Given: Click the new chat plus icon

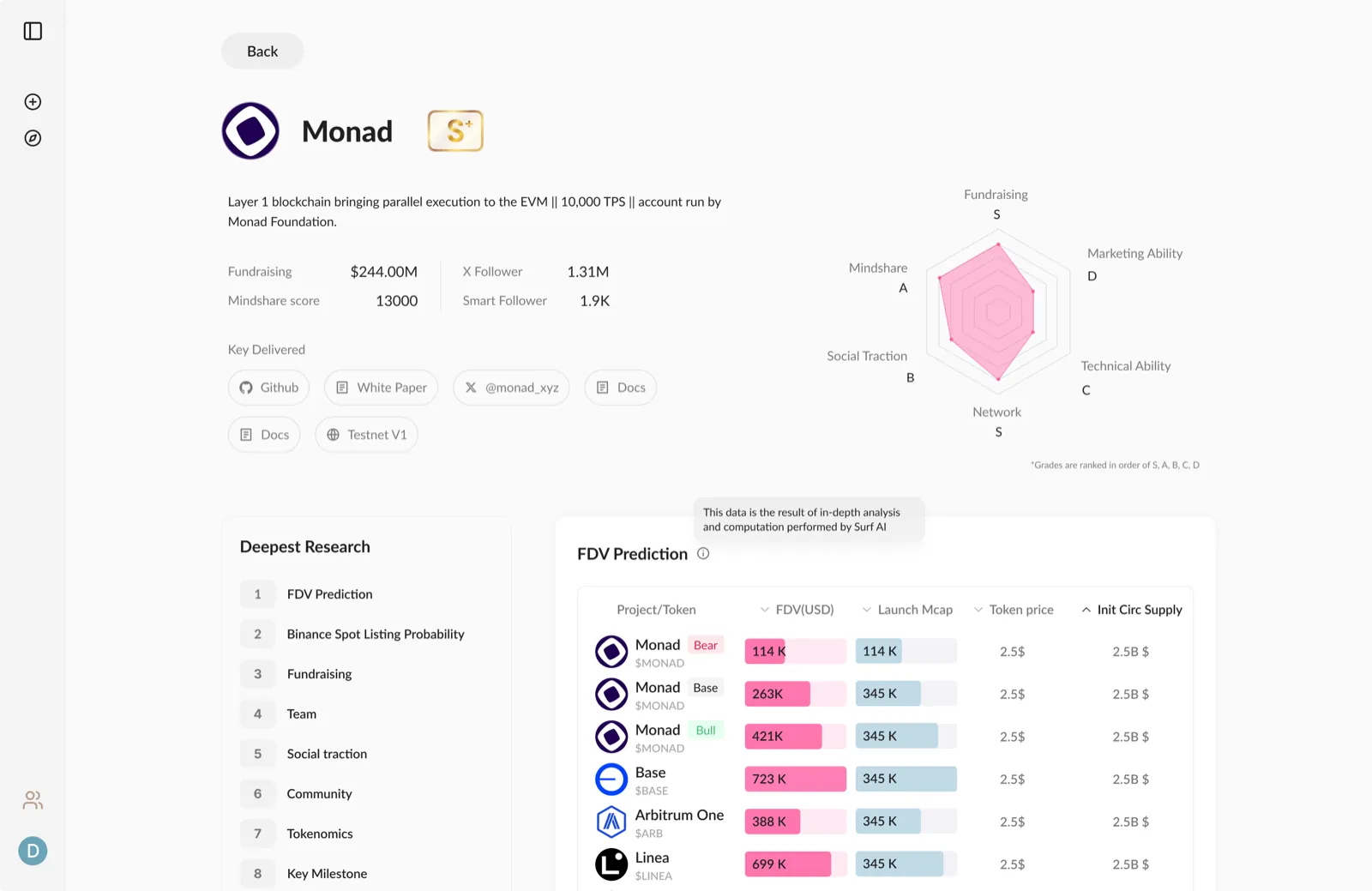Looking at the screenshot, I should [x=33, y=102].
